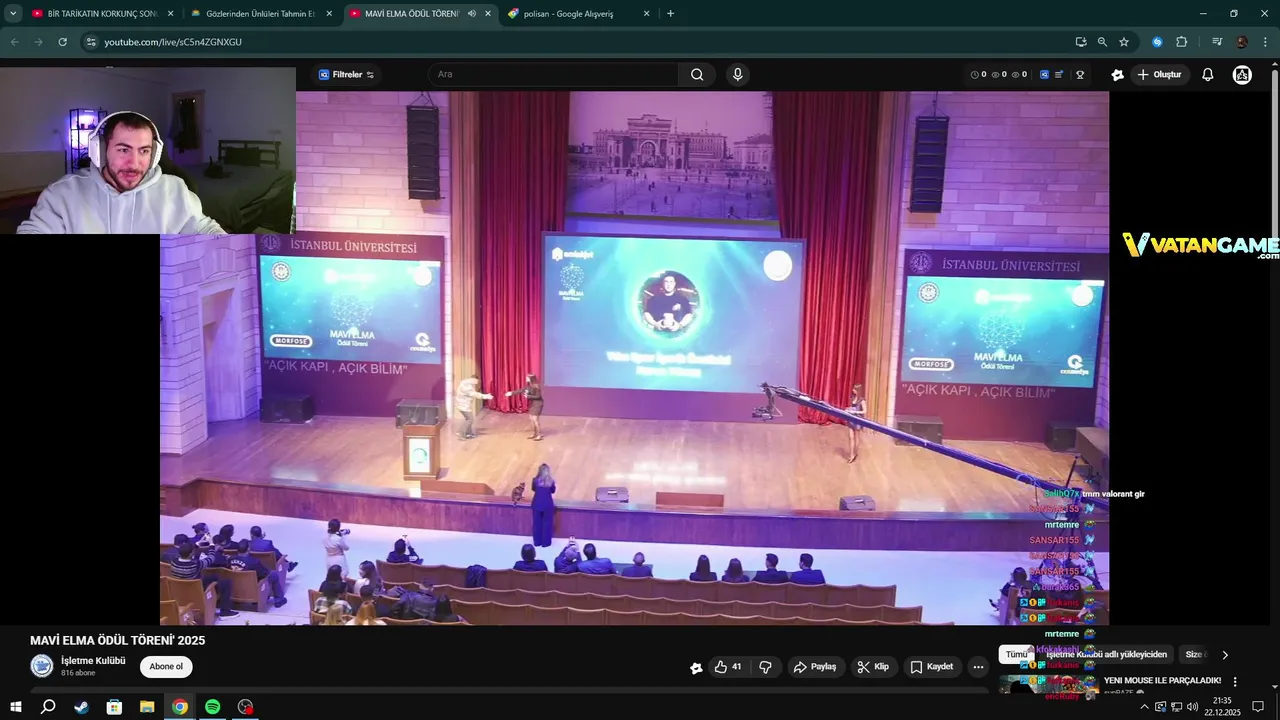The image size is (1280, 720).
Task: Open the Chrome profile avatar
Action: tap(1242, 42)
